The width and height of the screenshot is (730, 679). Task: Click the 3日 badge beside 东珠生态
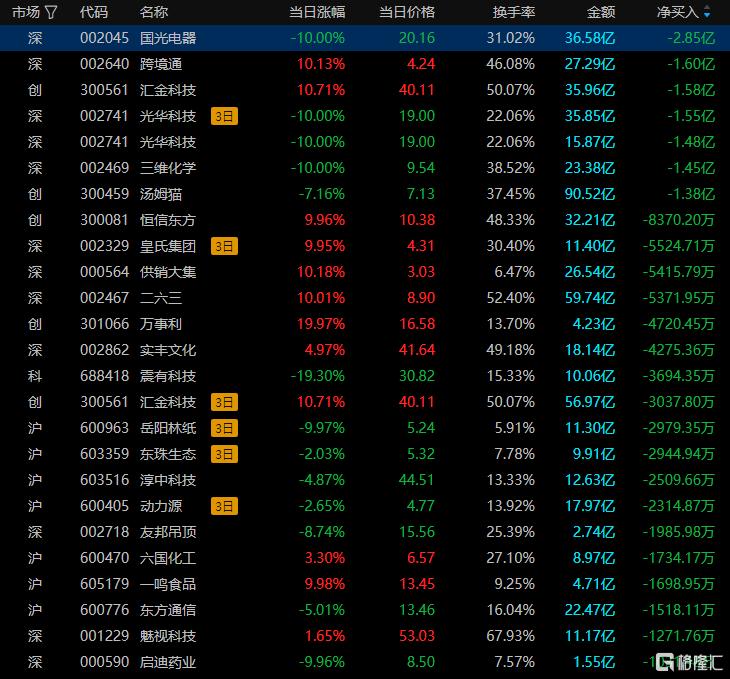tap(224, 454)
